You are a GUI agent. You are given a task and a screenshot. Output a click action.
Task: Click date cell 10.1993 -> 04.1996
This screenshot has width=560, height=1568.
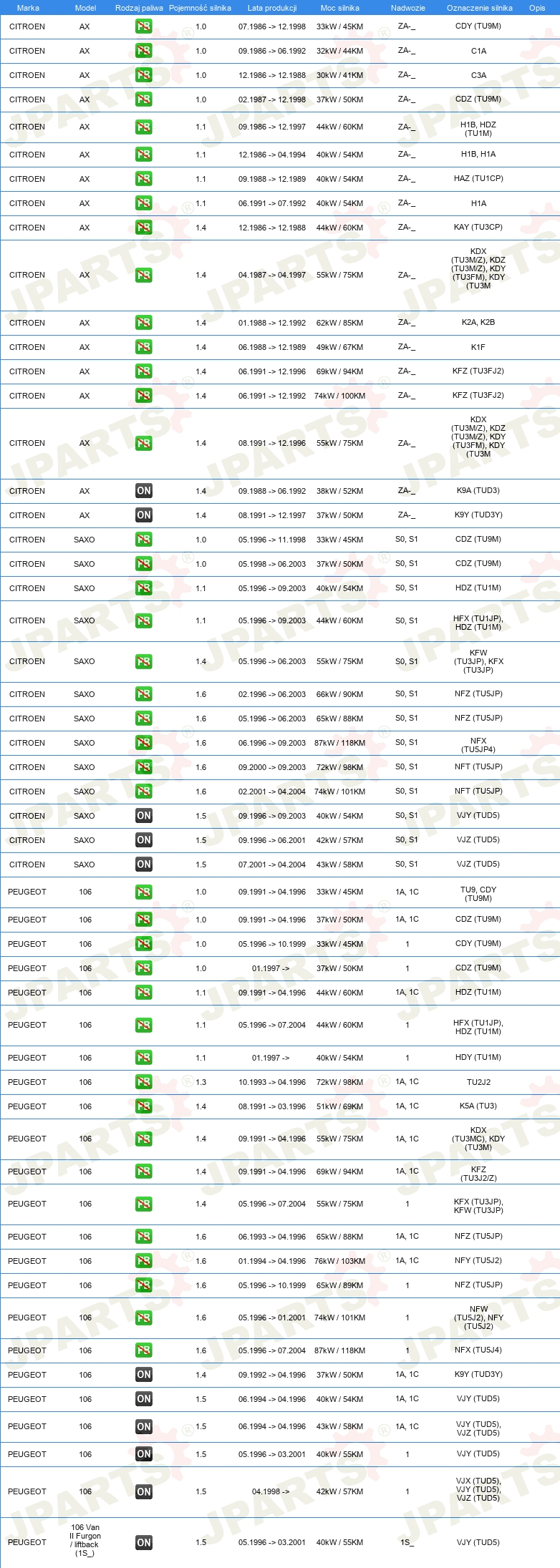click(x=272, y=1082)
